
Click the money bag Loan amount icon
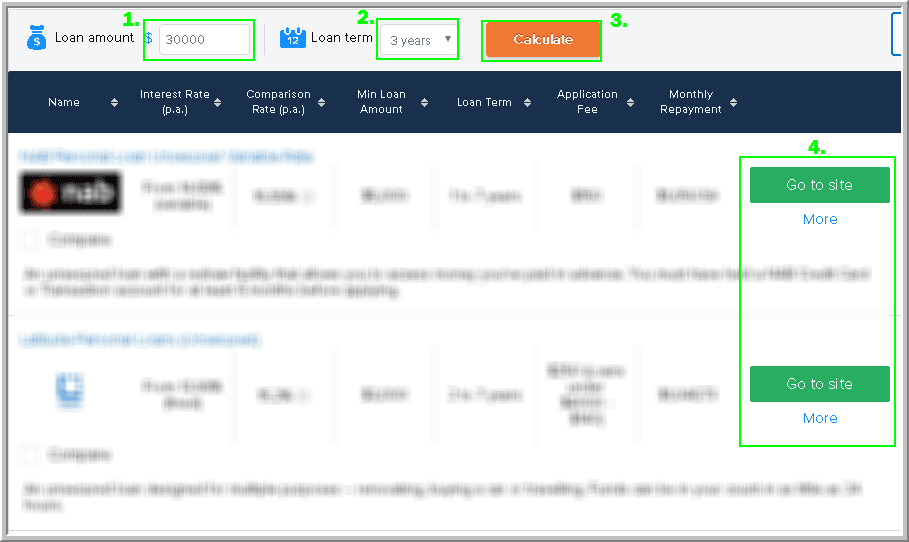[x=37, y=38]
